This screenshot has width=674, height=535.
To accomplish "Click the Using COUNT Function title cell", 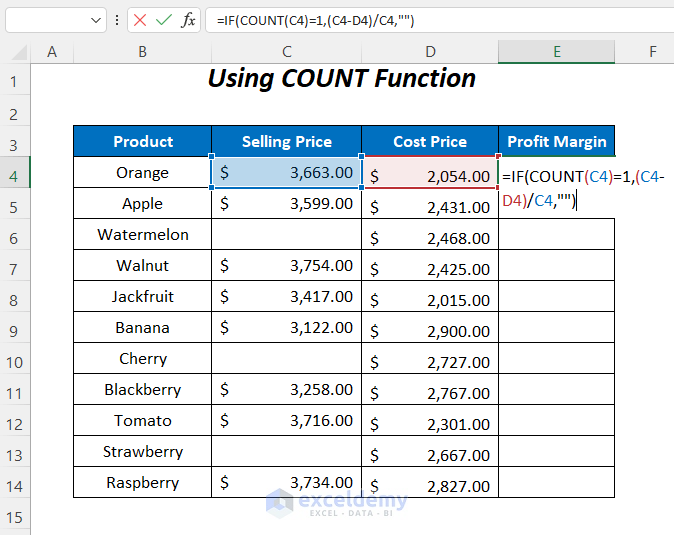I will (341, 79).
